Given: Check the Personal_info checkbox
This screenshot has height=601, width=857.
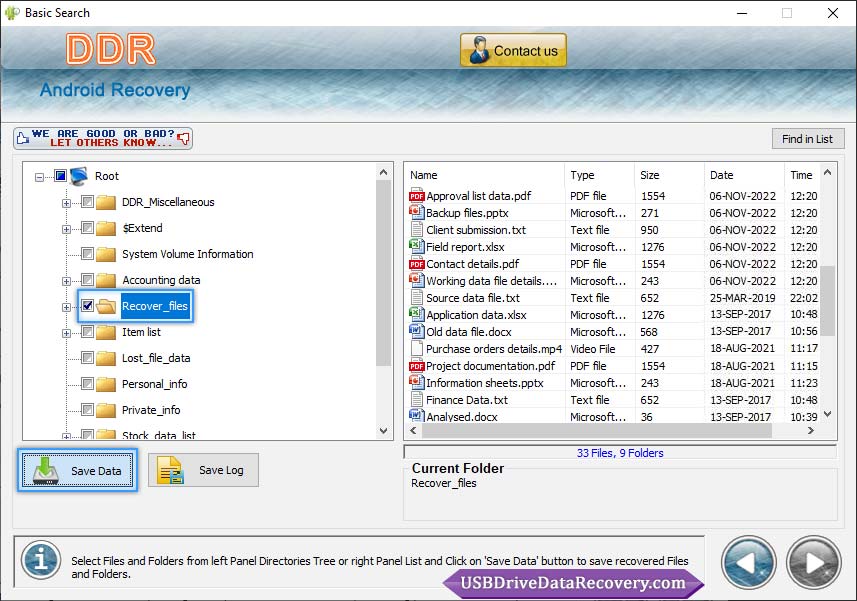Looking at the screenshot, I should (x=87, y=383).
